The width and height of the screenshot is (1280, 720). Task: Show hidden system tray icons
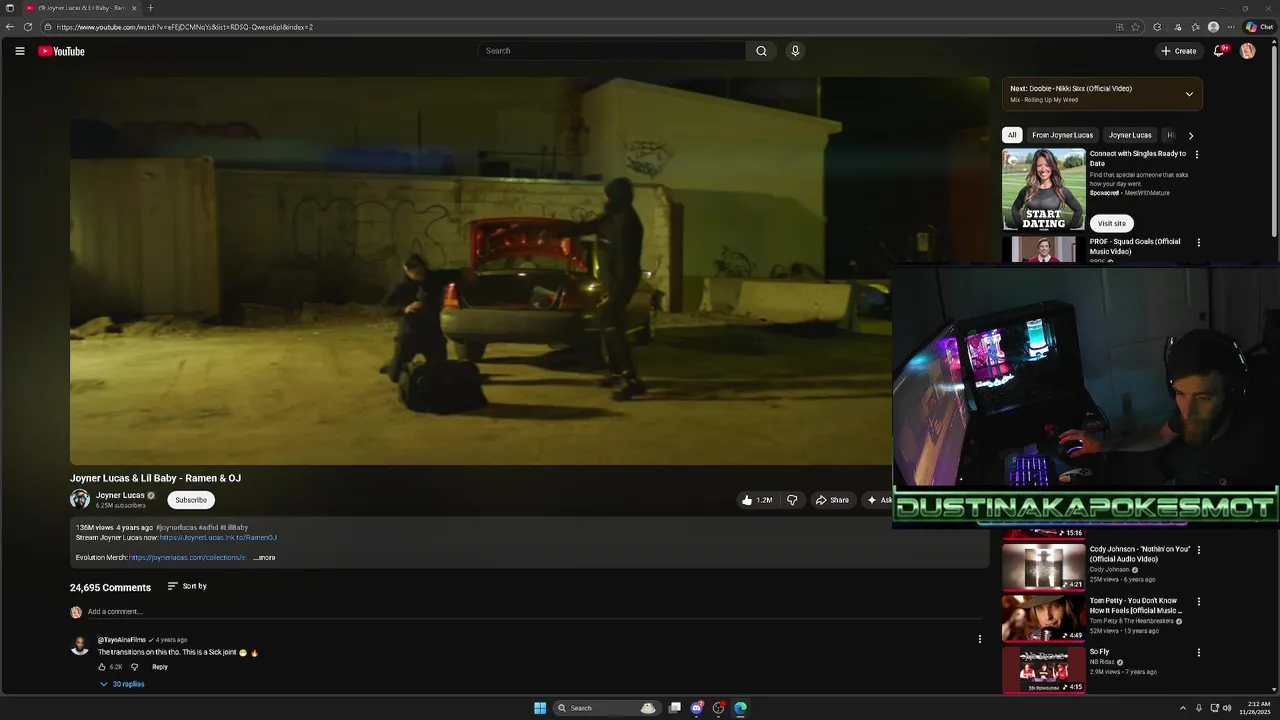click(1183, 708)
